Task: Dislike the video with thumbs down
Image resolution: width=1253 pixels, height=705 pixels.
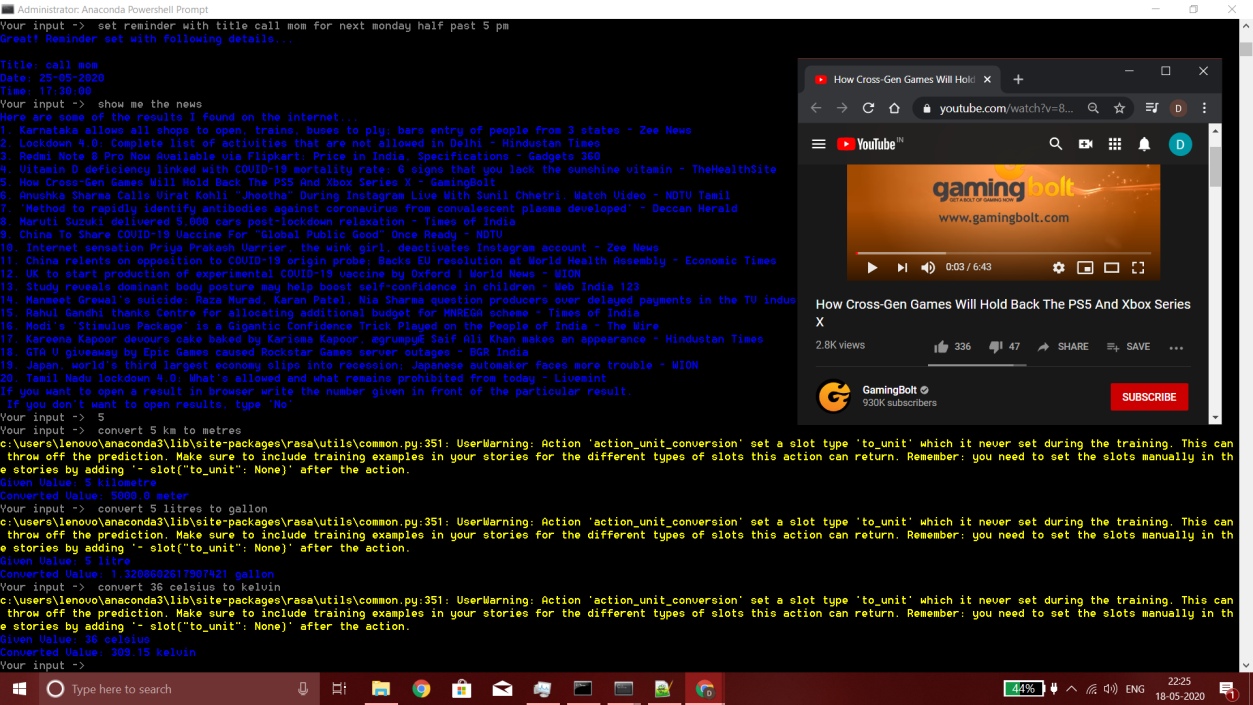Action: tap(995, 347)
